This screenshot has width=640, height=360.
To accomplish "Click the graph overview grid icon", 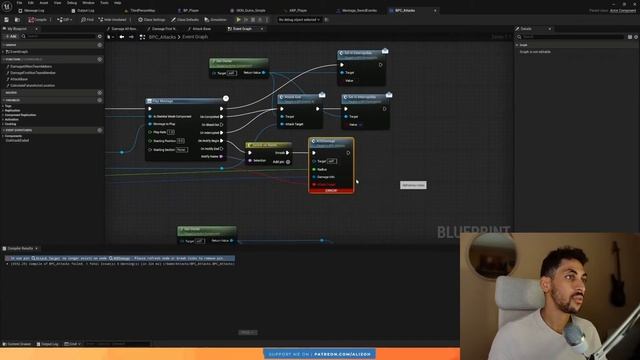I will (142, 37).
